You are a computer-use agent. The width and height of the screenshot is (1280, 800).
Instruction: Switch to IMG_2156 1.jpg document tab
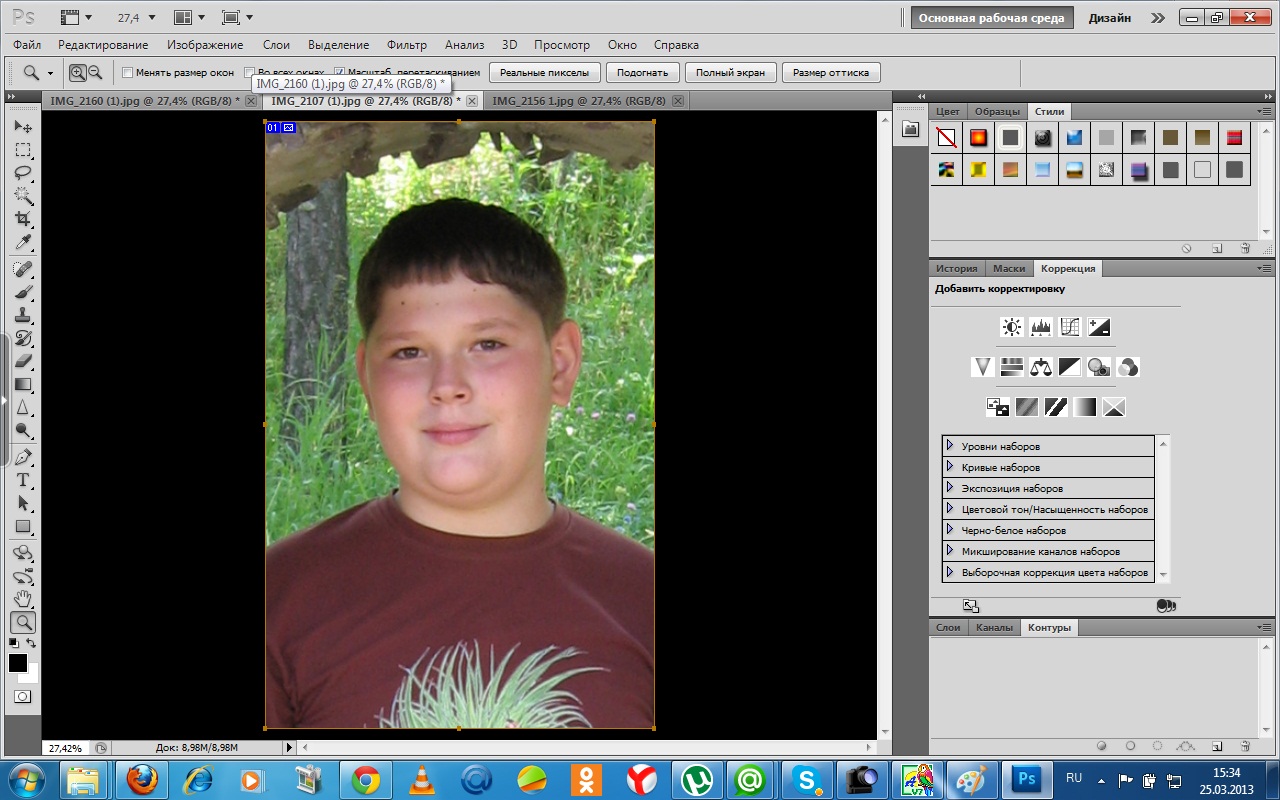coord(578,101)
